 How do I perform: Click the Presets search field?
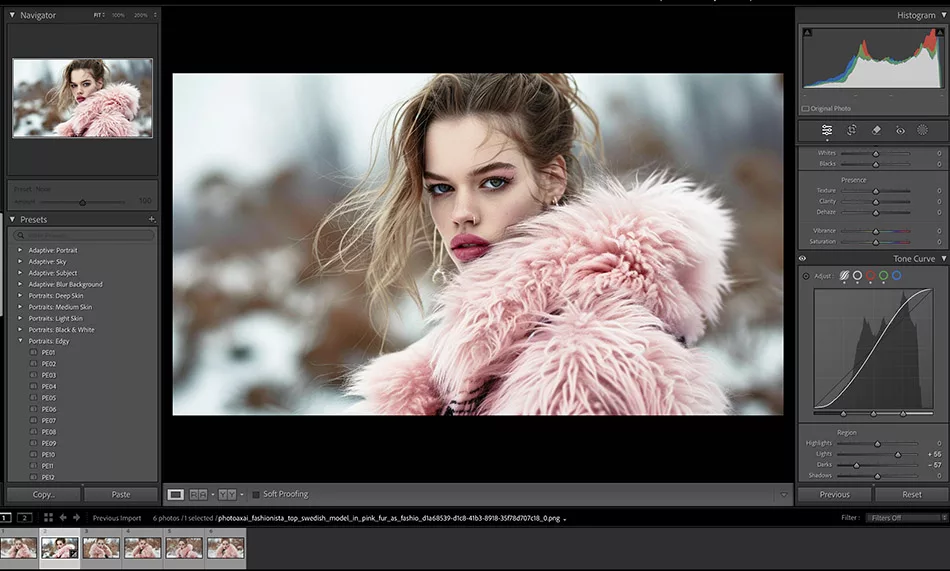pos(84,235)
